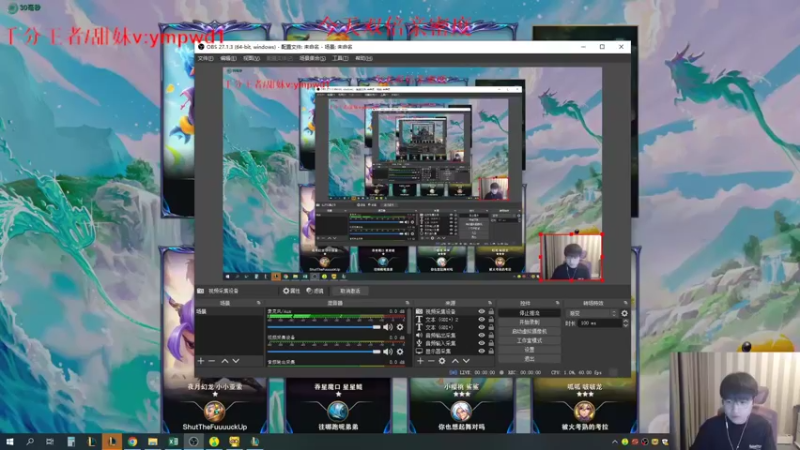Toggle visibility of 文本 (GDI+) source
800x450 pixels.
481,327
